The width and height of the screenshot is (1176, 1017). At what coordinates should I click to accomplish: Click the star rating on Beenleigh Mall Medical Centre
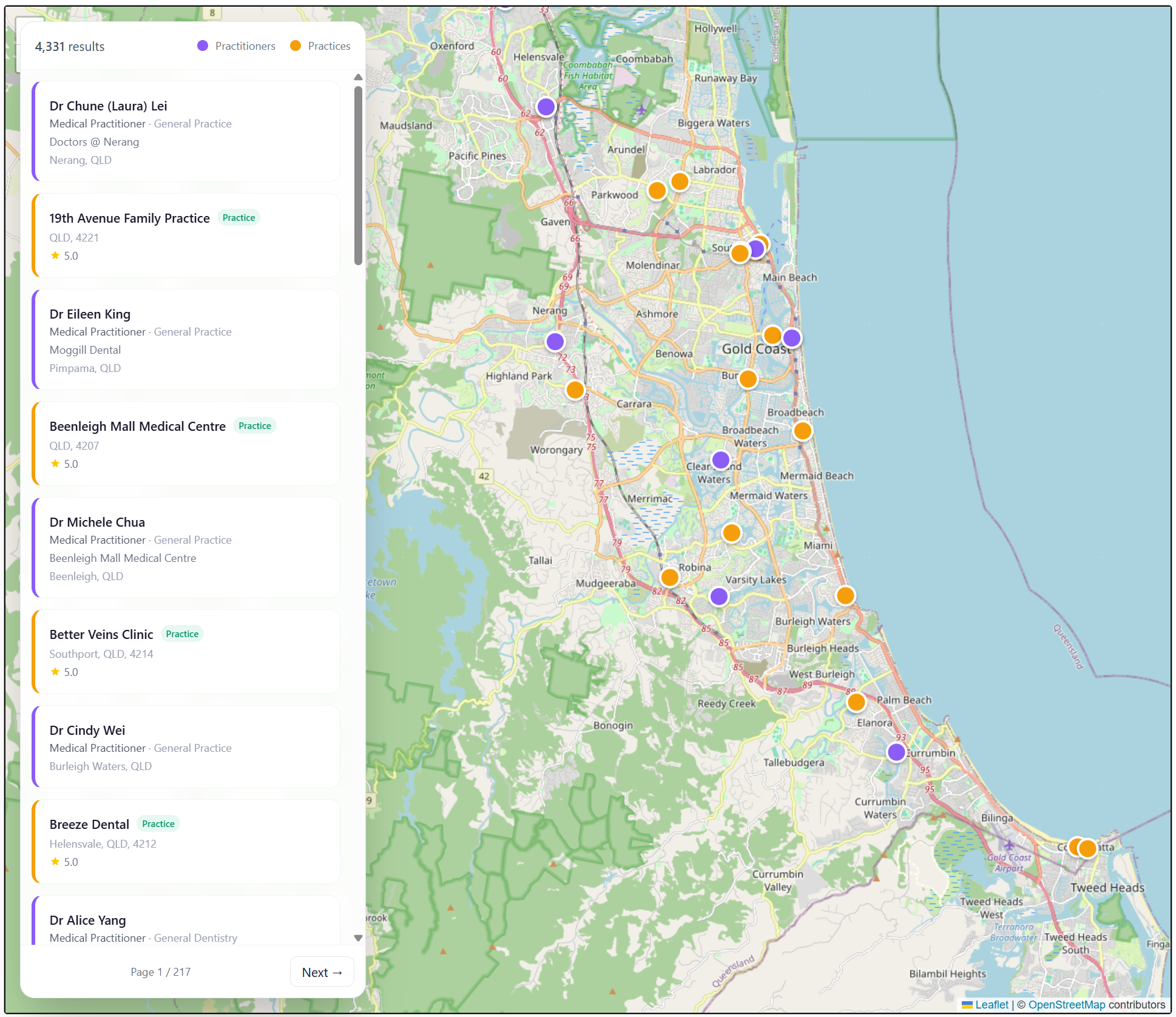pos(64,464)
